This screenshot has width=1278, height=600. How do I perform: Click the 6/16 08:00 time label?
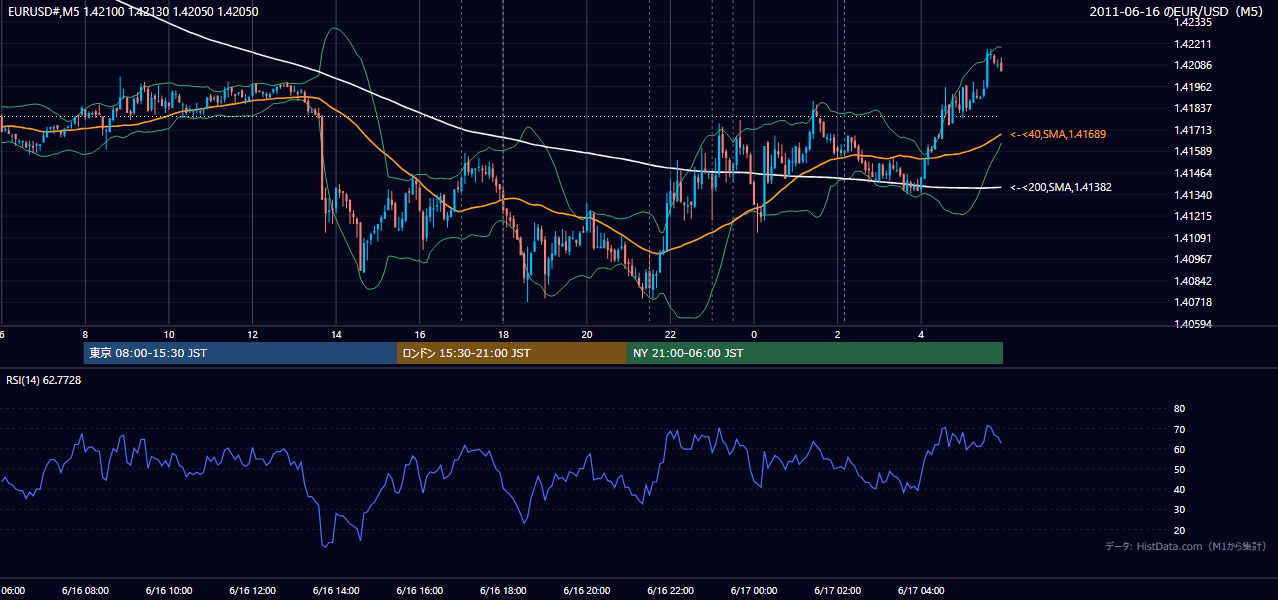click(84, 590)
